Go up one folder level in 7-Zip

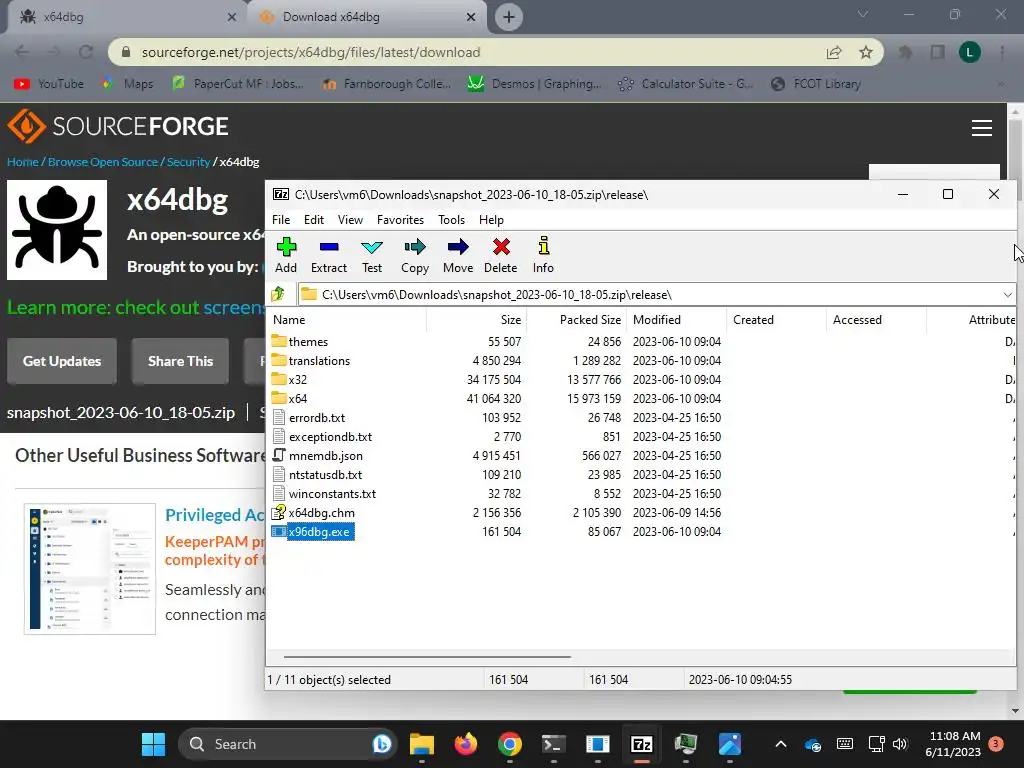pos(278,295)
